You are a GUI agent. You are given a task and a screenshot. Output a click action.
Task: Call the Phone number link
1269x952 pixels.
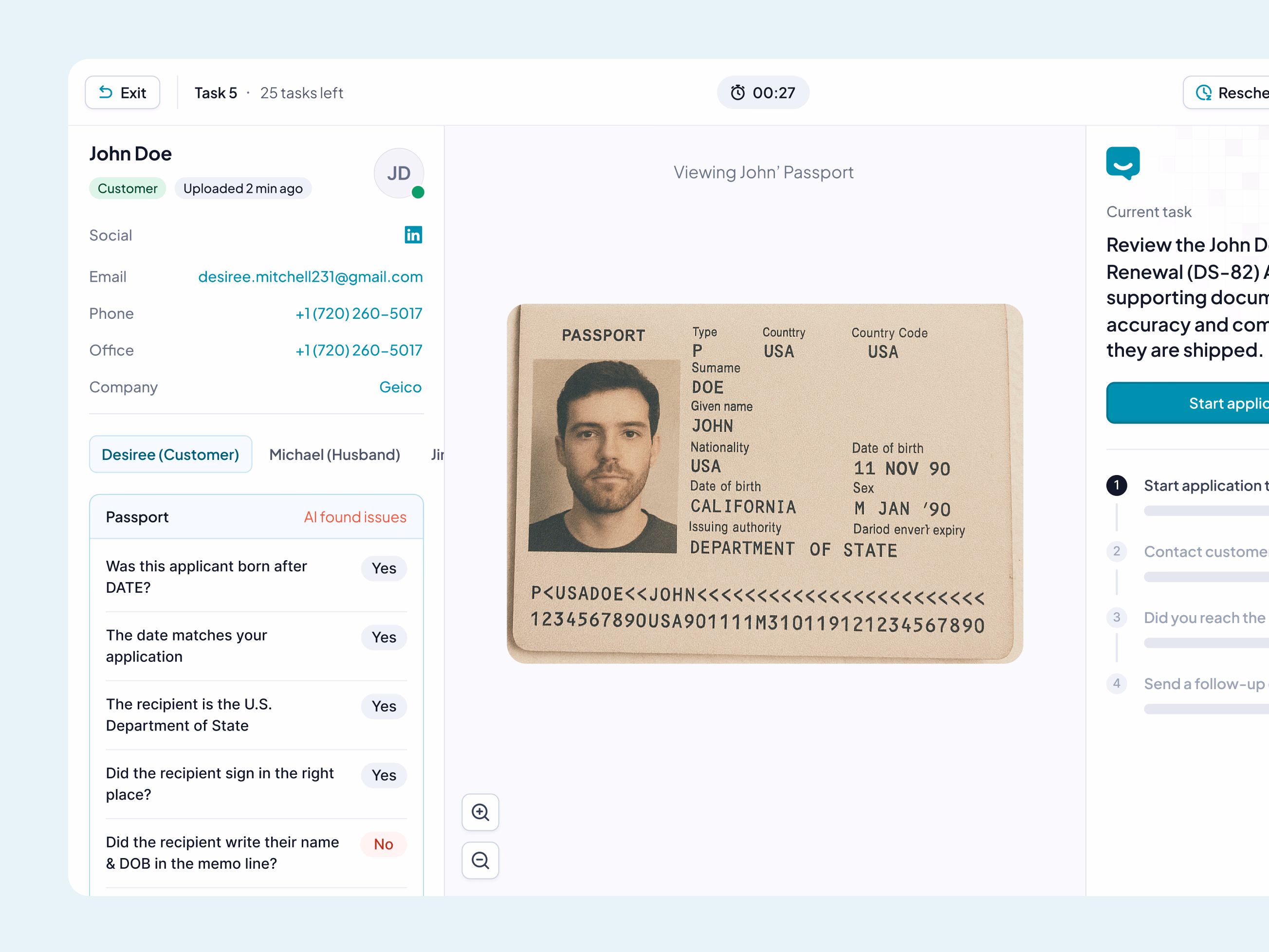[359, 314]
